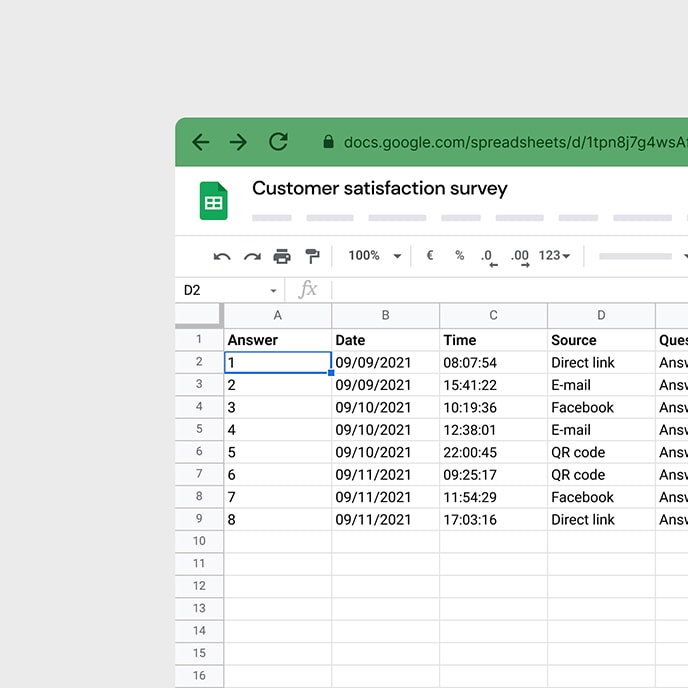This screenshot has height=688, width=688.
Task: Select the cell with time 10:19:36
Action: [x=494, y=407]
